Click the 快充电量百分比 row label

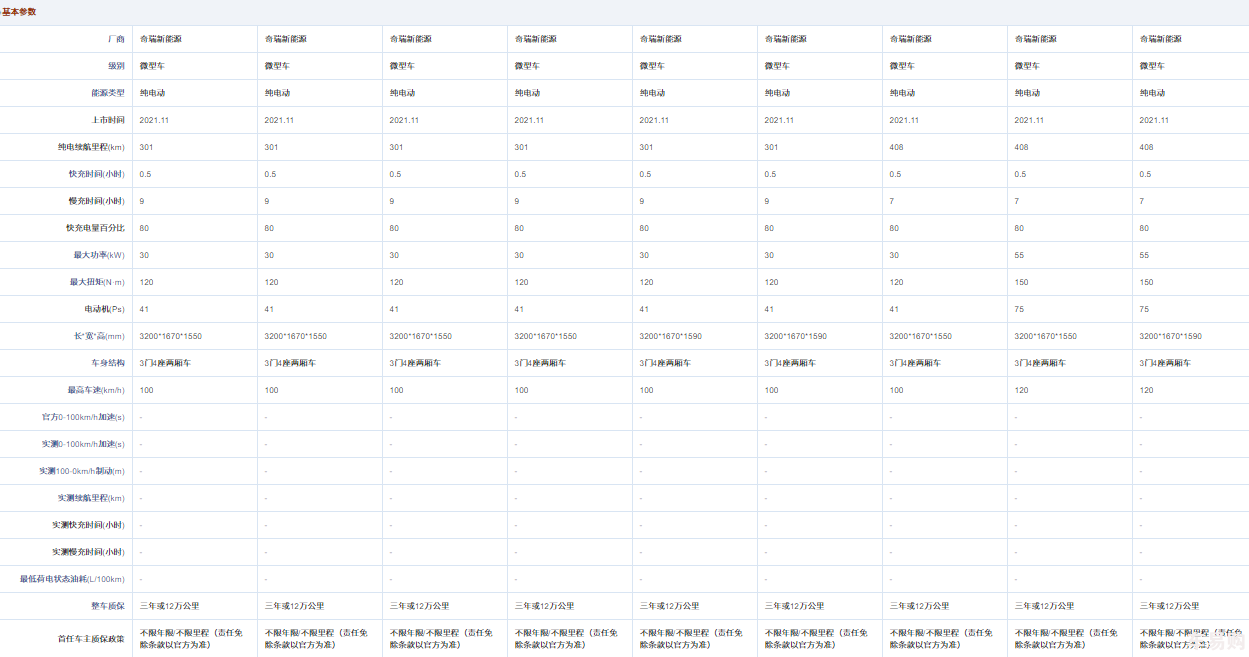(95, 228)
